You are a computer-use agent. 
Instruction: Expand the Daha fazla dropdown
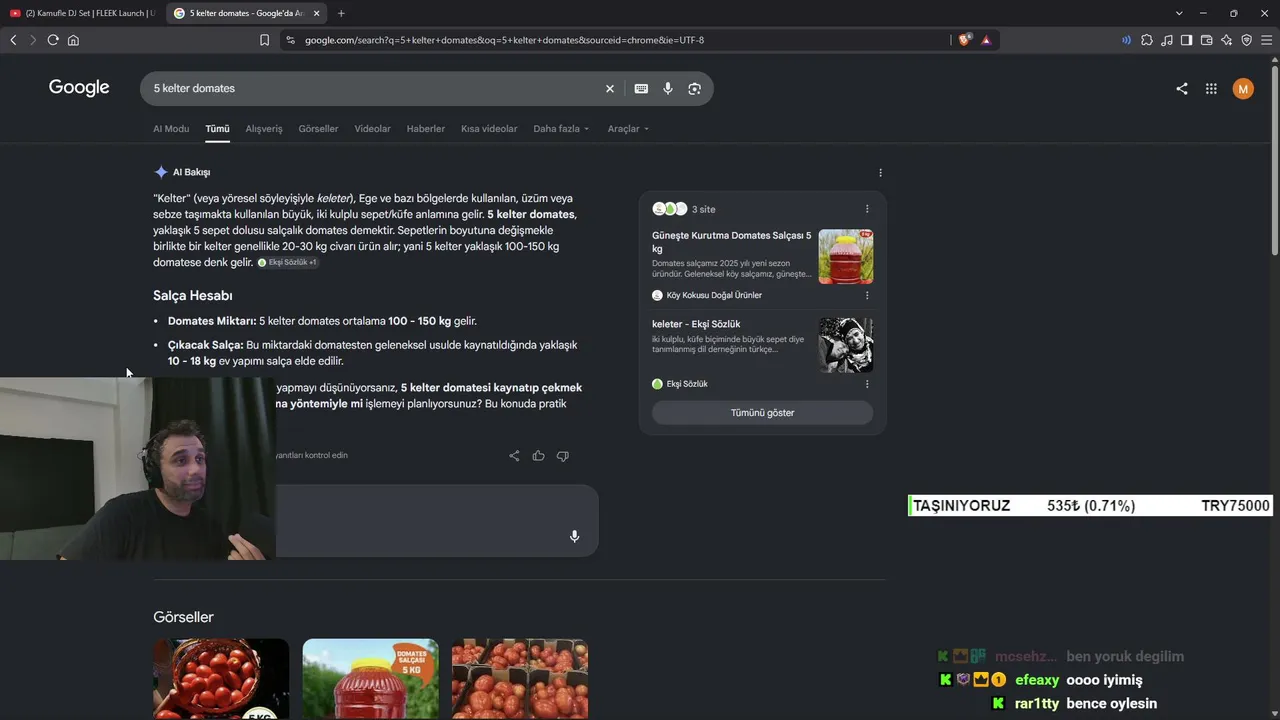tap(561, 129)
